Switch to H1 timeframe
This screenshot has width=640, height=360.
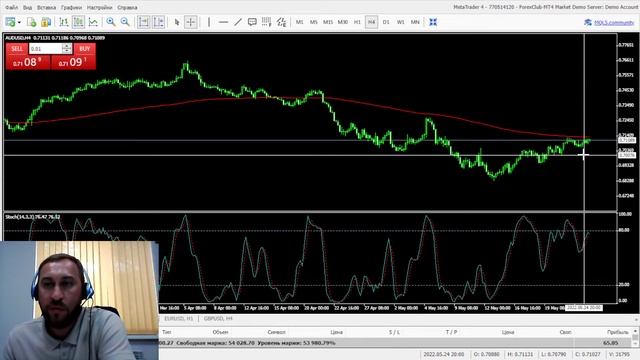tap(357, 22)
